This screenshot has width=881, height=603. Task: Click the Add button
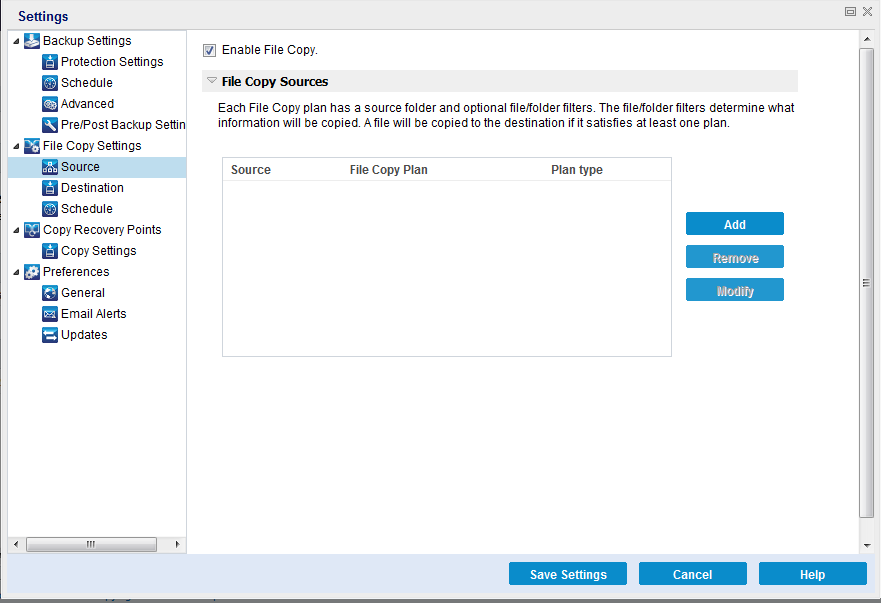(734, 223)
